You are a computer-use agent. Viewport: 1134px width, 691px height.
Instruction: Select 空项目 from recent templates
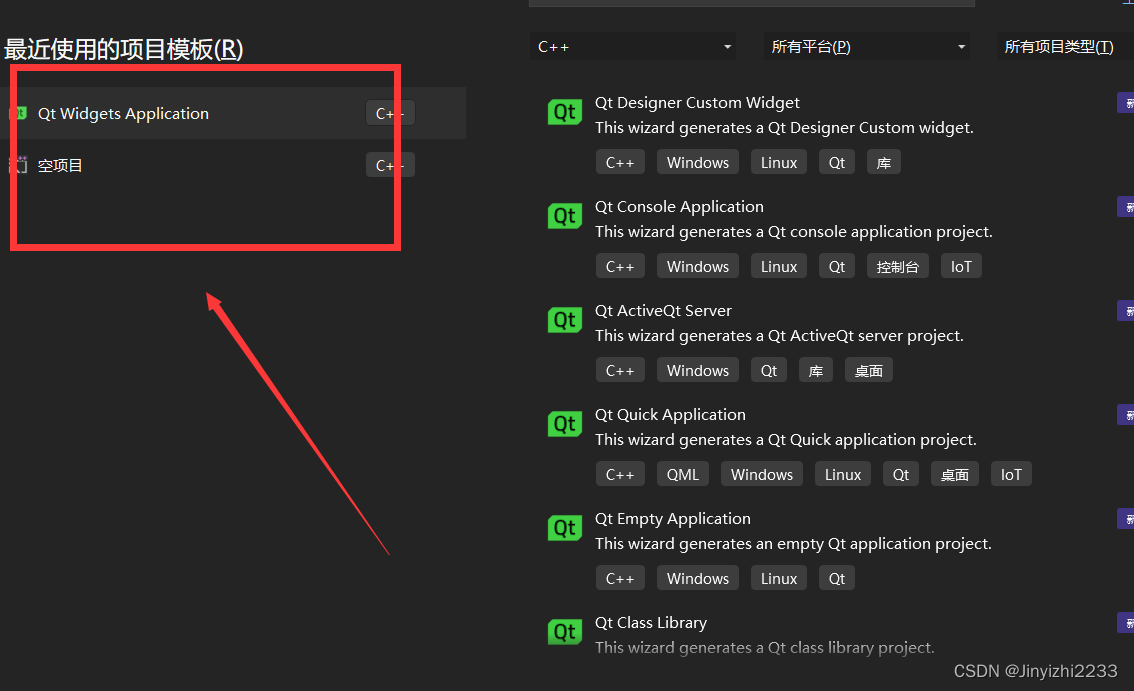(233, 165)
